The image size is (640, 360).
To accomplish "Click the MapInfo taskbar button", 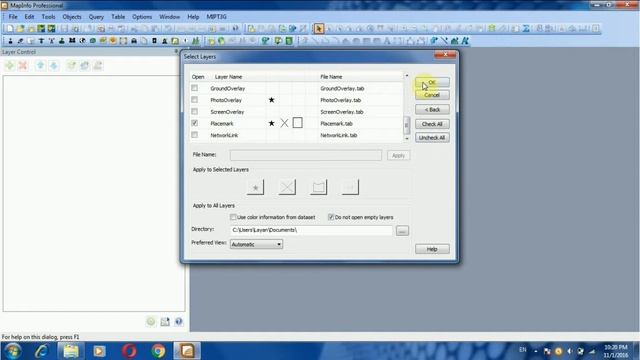I will pyautogui.click(x=187, y=351).
